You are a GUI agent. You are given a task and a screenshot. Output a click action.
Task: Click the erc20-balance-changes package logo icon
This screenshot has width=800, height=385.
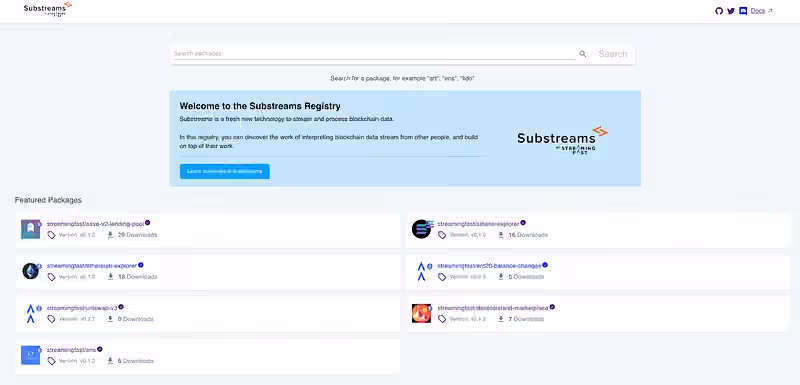coord(421,271)
